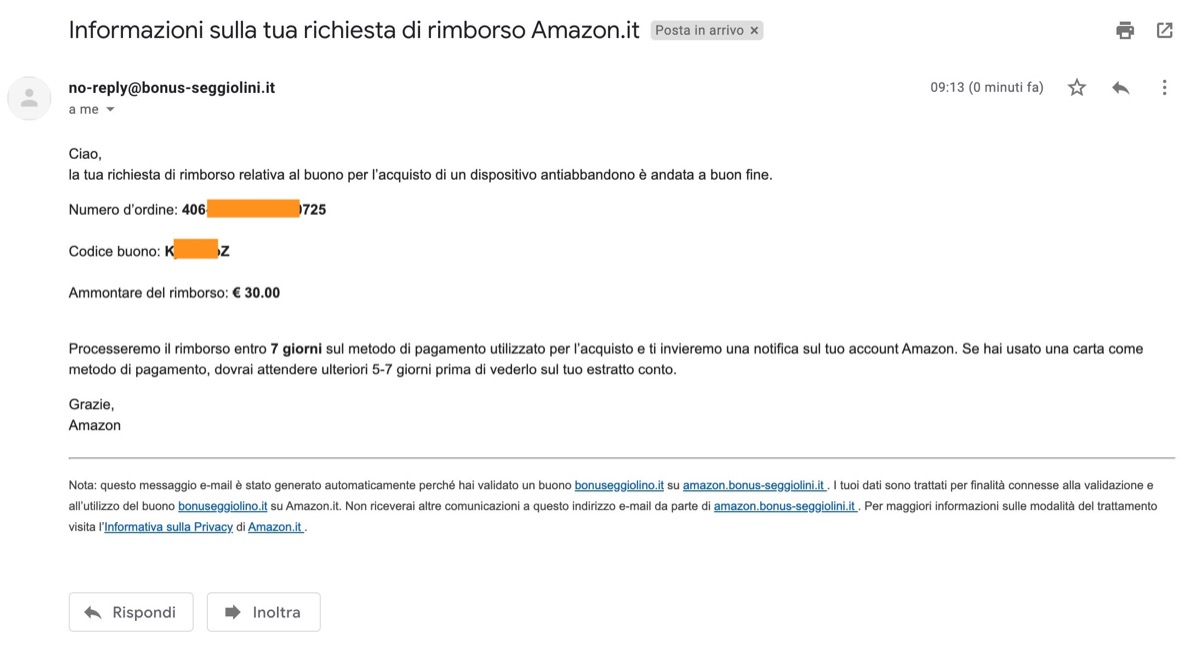Open email in new window icon
This screenshot has height=649, width=1200.
[1164, 30]
